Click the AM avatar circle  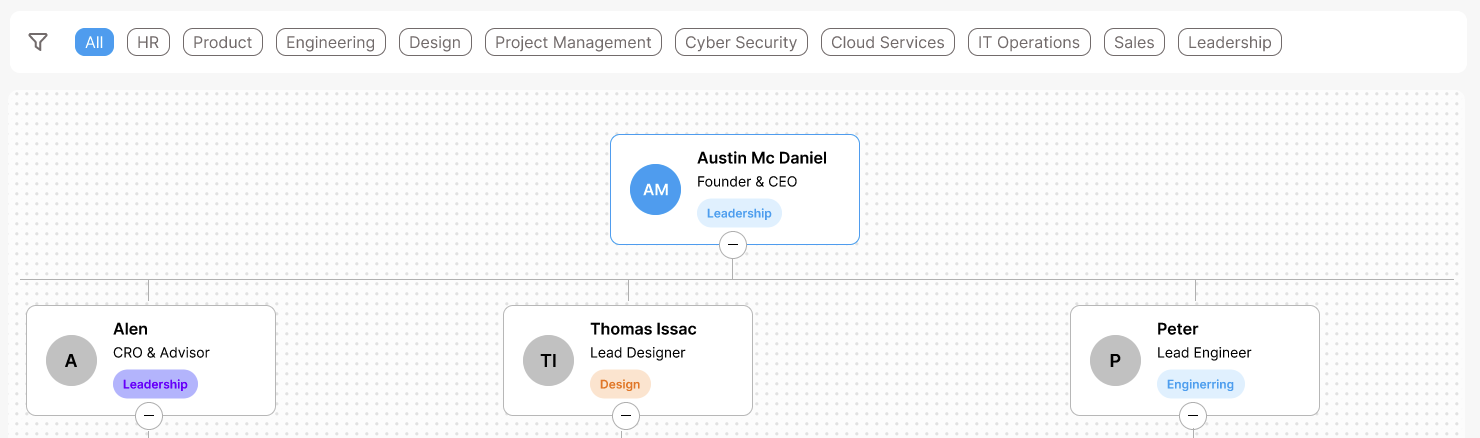click(655, 189)
